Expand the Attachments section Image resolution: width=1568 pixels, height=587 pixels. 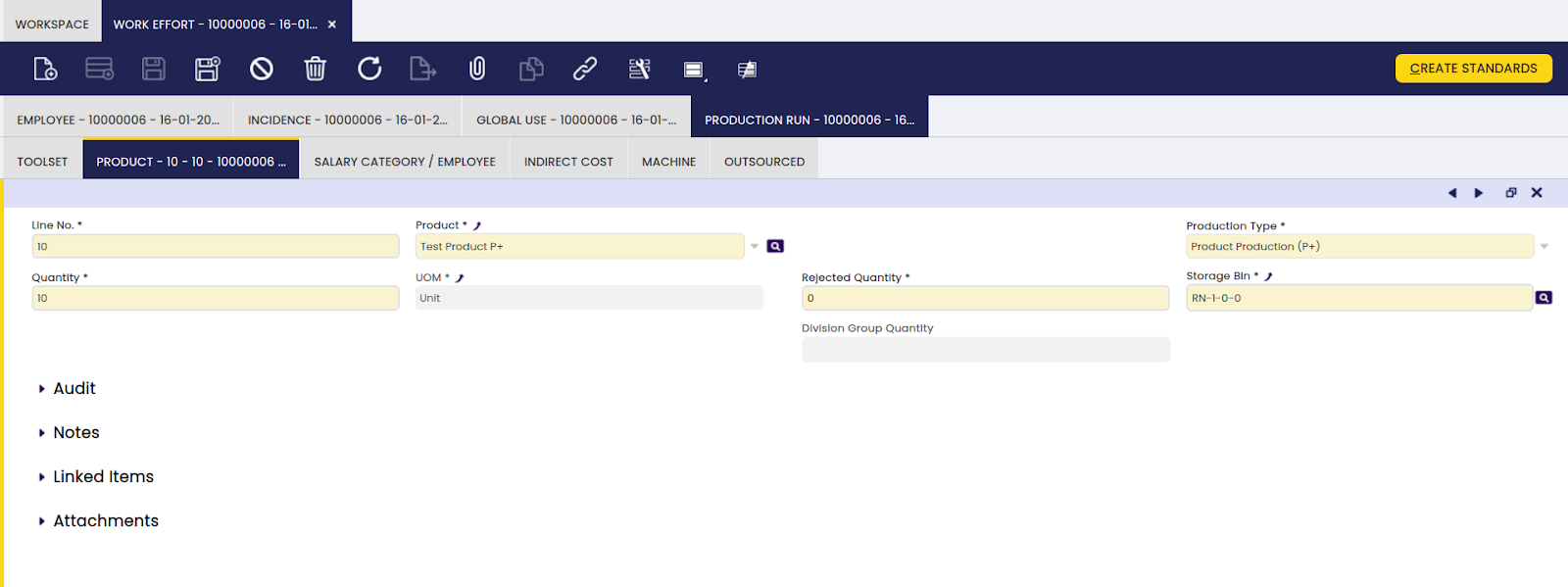point(105,521)
